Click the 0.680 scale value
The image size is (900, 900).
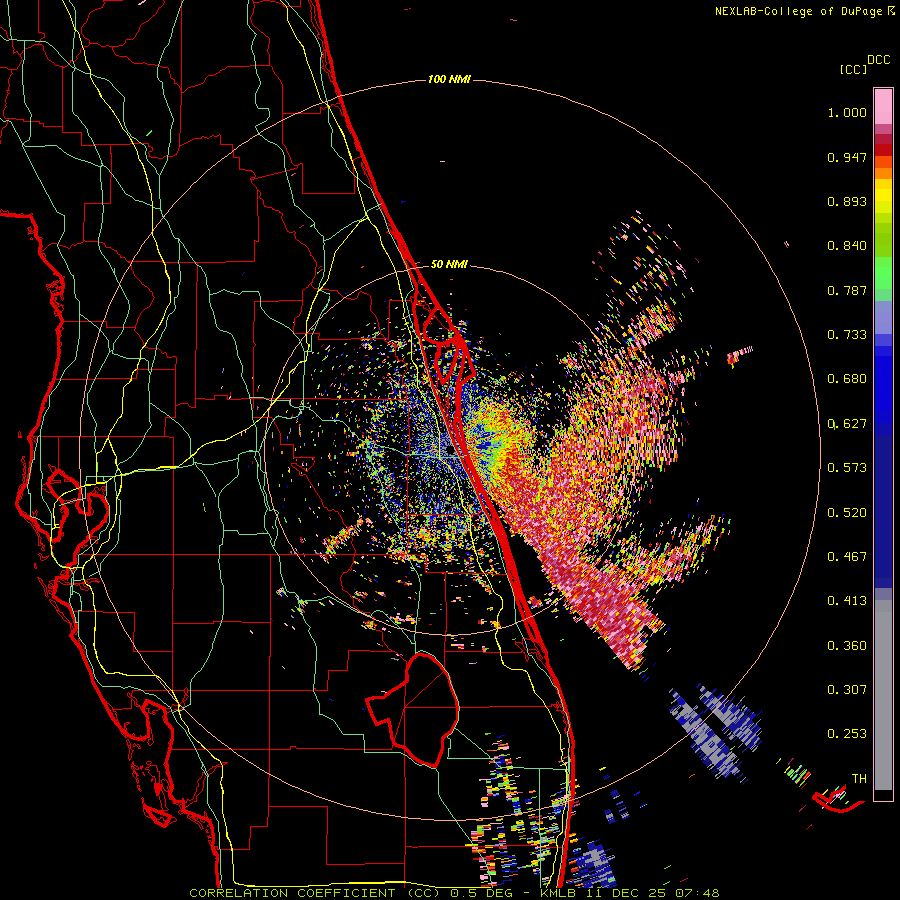[847, 379]
